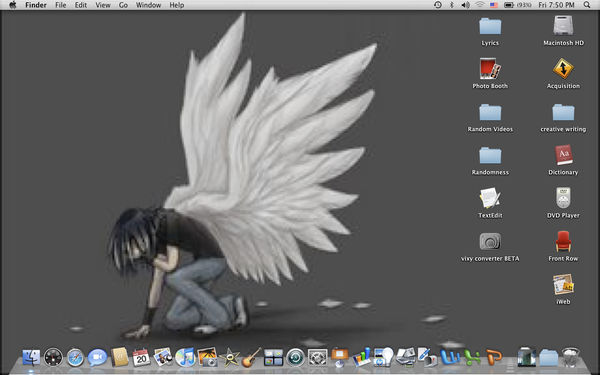The width and height of the screenshot is (600, 375).
Task: Launch iChat from the dock
Action: pyautogui.click(x=97, y=358)
